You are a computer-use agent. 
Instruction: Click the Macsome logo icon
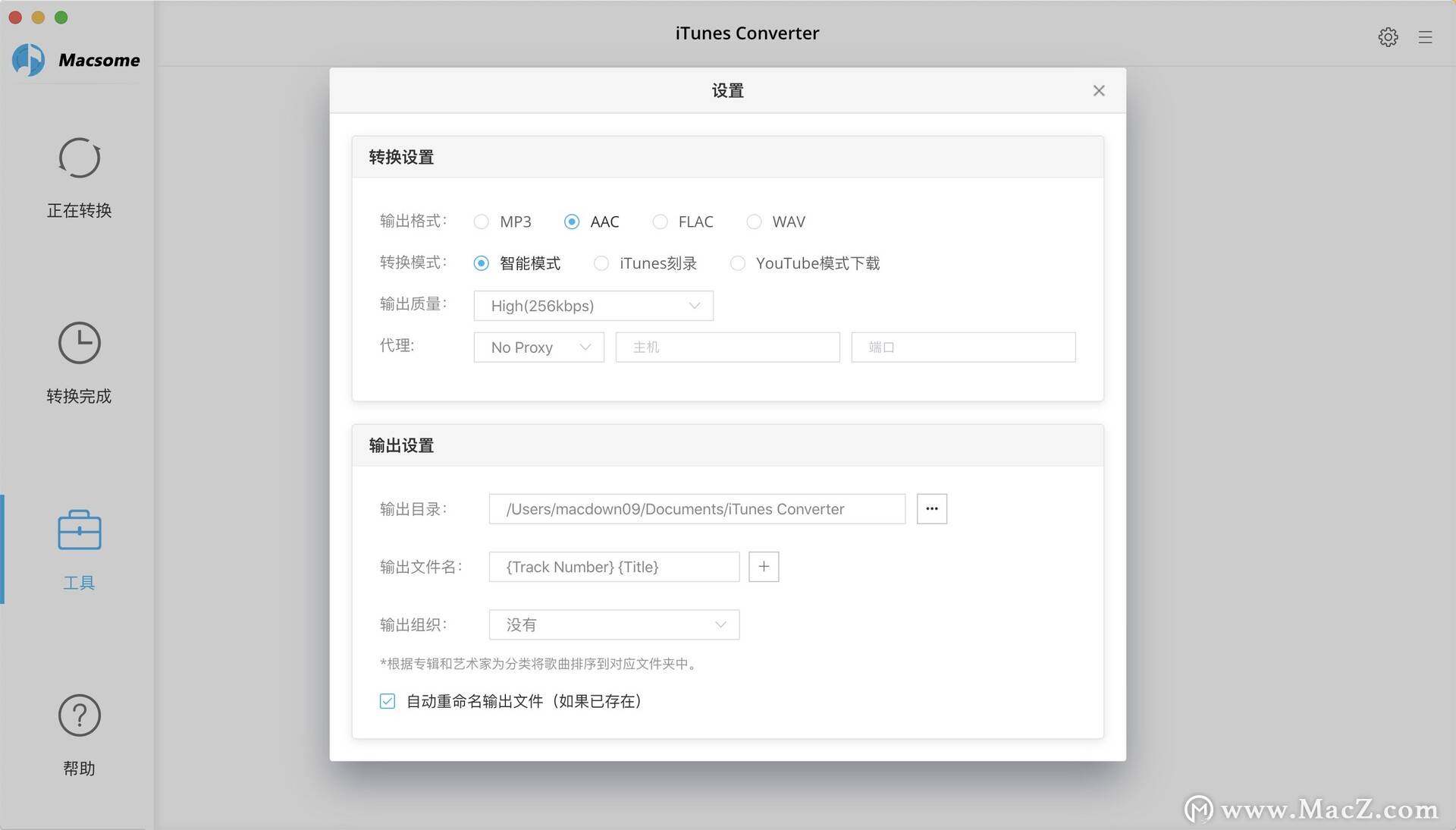pyautogui.click(x=29, y=59)
